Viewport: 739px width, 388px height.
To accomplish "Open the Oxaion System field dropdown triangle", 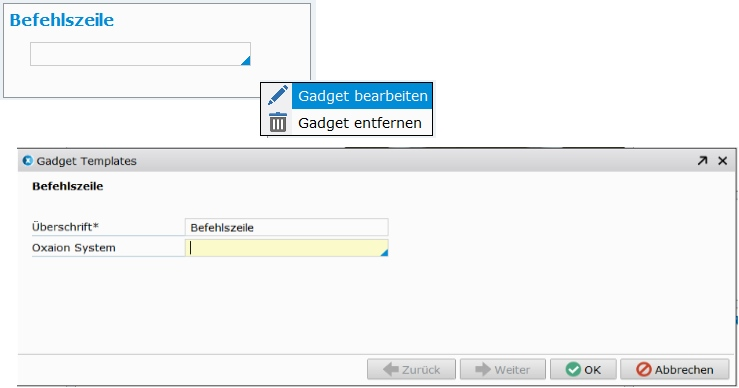I will pos(384,253).
